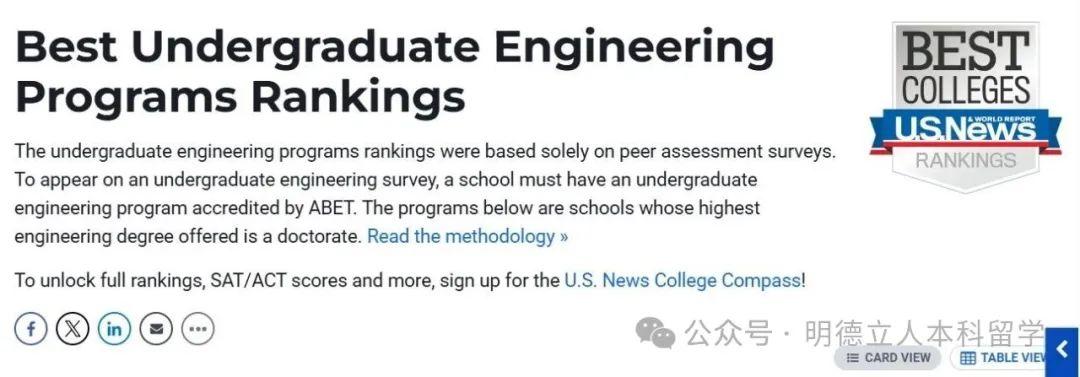Share the rankings on Facebook
Image resolution: width=1080 pixels, height=377 pixels.
(31, 329)
